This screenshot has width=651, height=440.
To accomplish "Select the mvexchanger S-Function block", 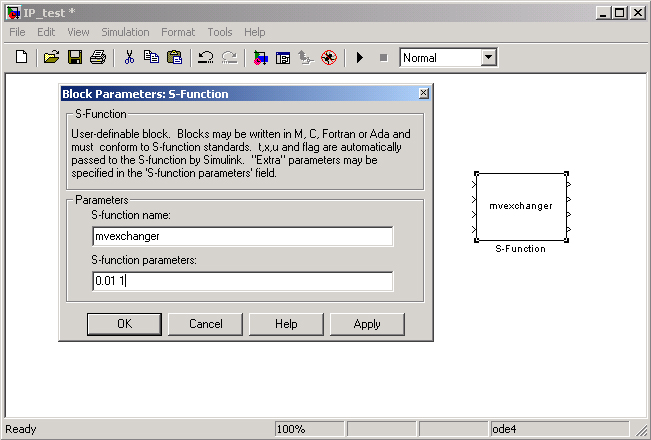I will click(521, 206).
